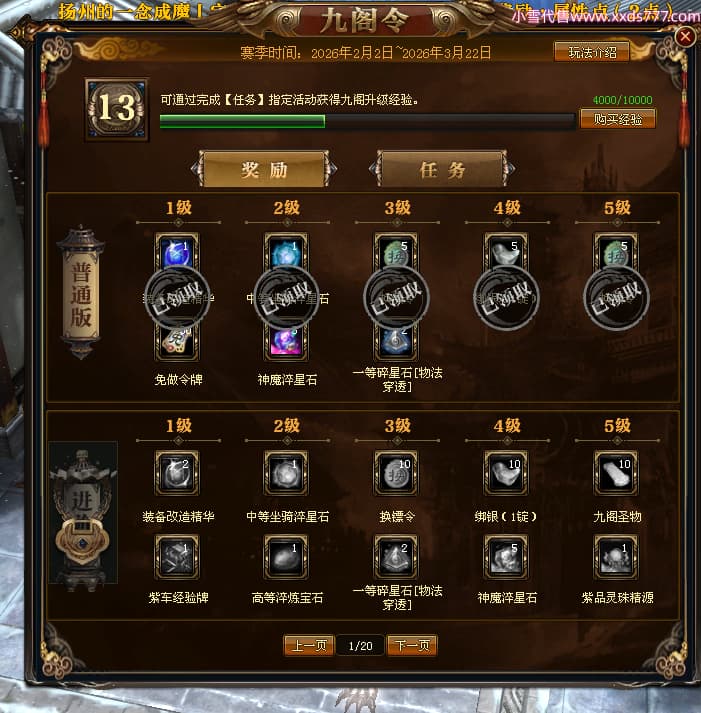Screen dimensions: 701x713
Task: Click the advanced 中等坐骑淬星石 icon
Action: [286, 472]
